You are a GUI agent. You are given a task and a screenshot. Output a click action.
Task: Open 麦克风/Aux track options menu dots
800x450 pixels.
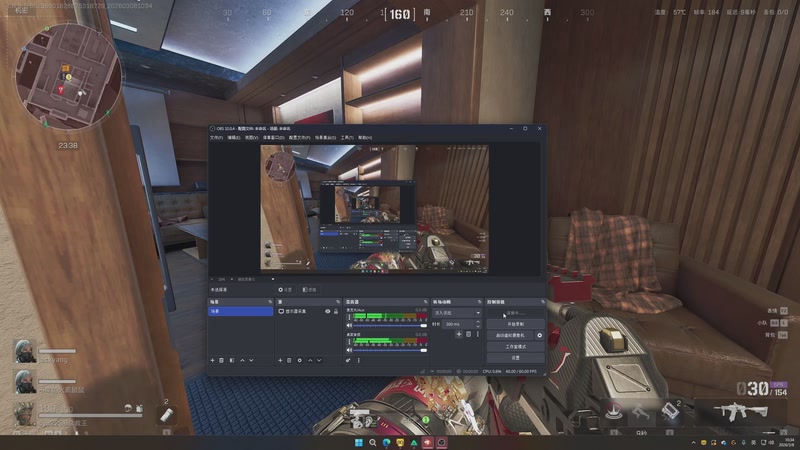349,317
